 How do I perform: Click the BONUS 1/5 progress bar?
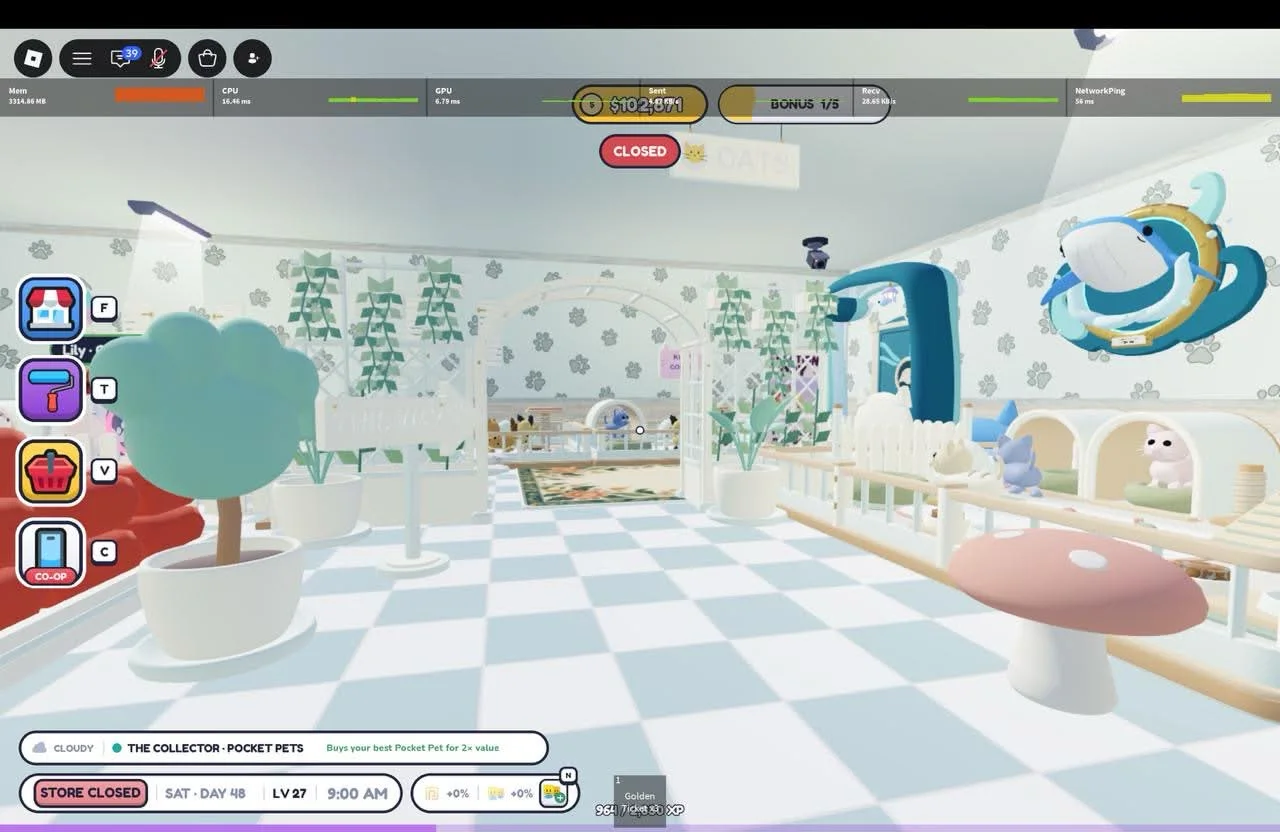[804, 104]
